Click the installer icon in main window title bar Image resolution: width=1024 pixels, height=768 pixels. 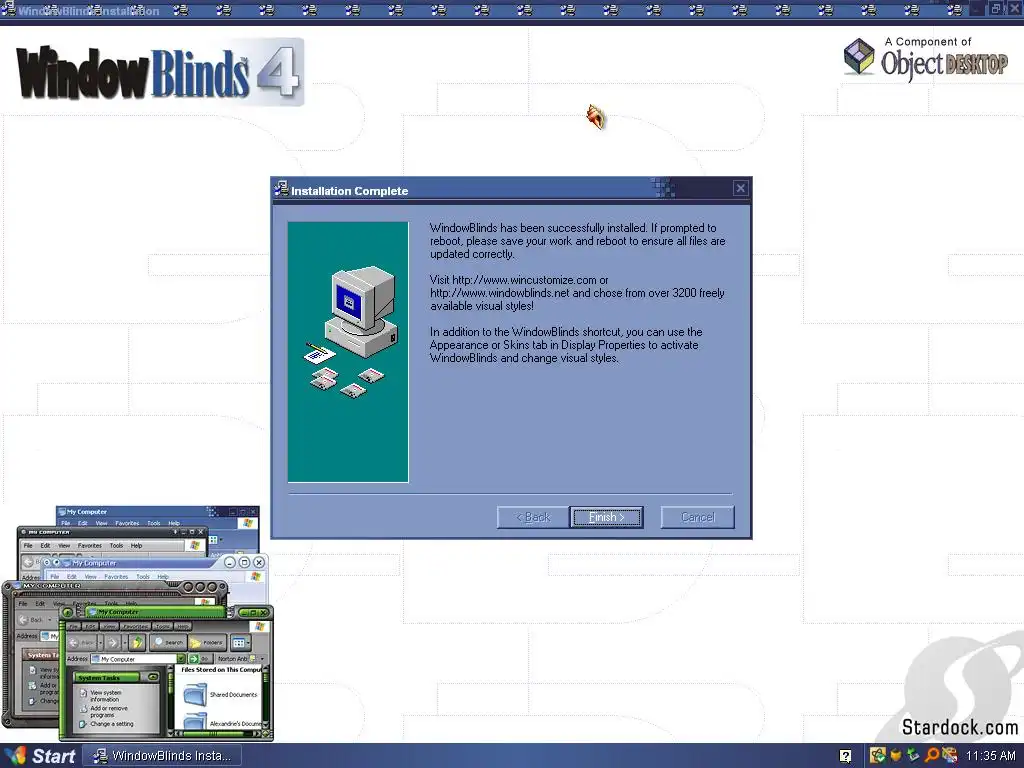(8, 9)
